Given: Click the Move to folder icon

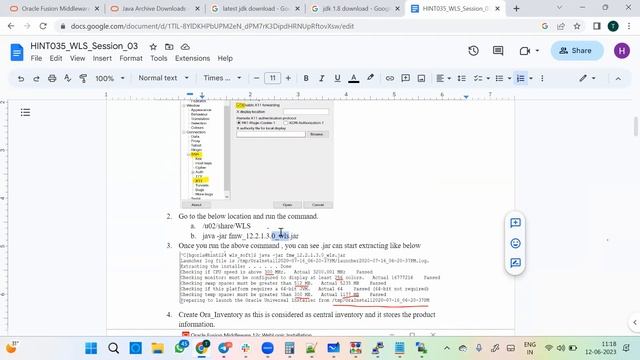Looking at the screenshot, I should (169, 47).
